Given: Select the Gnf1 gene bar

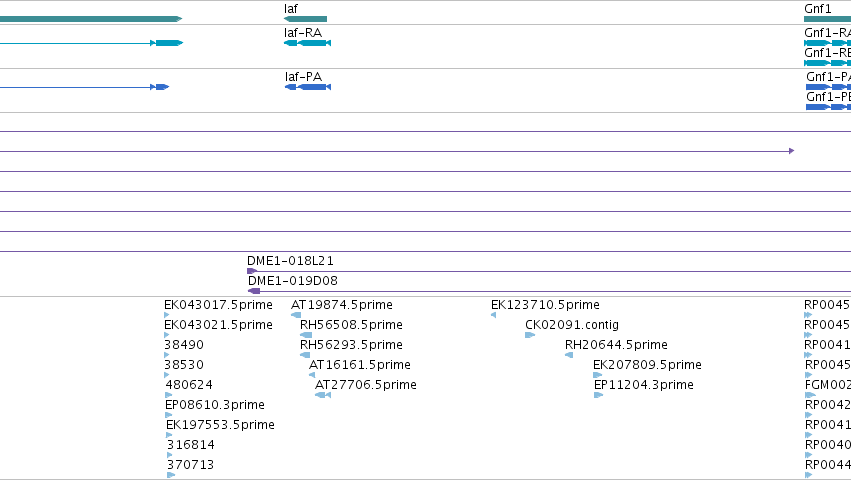Looking at the screenshot, I should [x=828, y=19].
